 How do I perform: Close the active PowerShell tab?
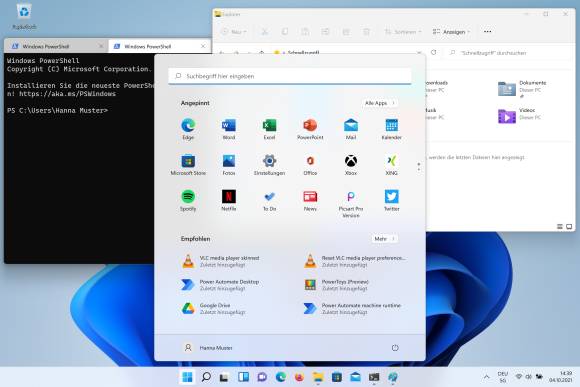click(203, 46)
